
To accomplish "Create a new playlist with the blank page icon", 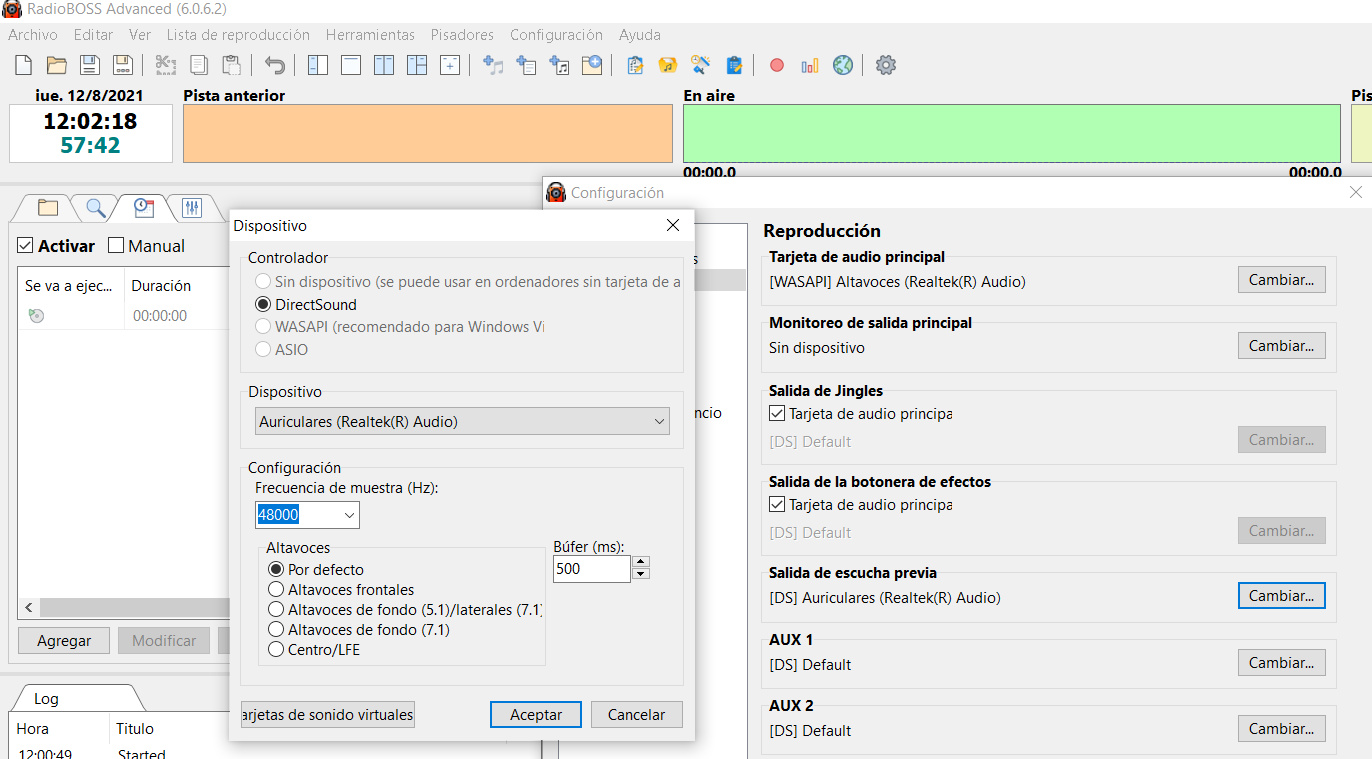I will coord(24,65).
